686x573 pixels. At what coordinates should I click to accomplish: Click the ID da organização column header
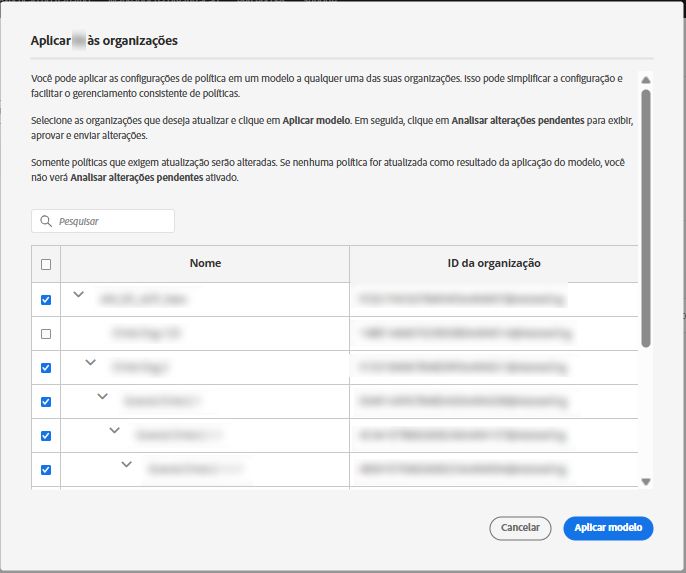click(x=494, y=263)
